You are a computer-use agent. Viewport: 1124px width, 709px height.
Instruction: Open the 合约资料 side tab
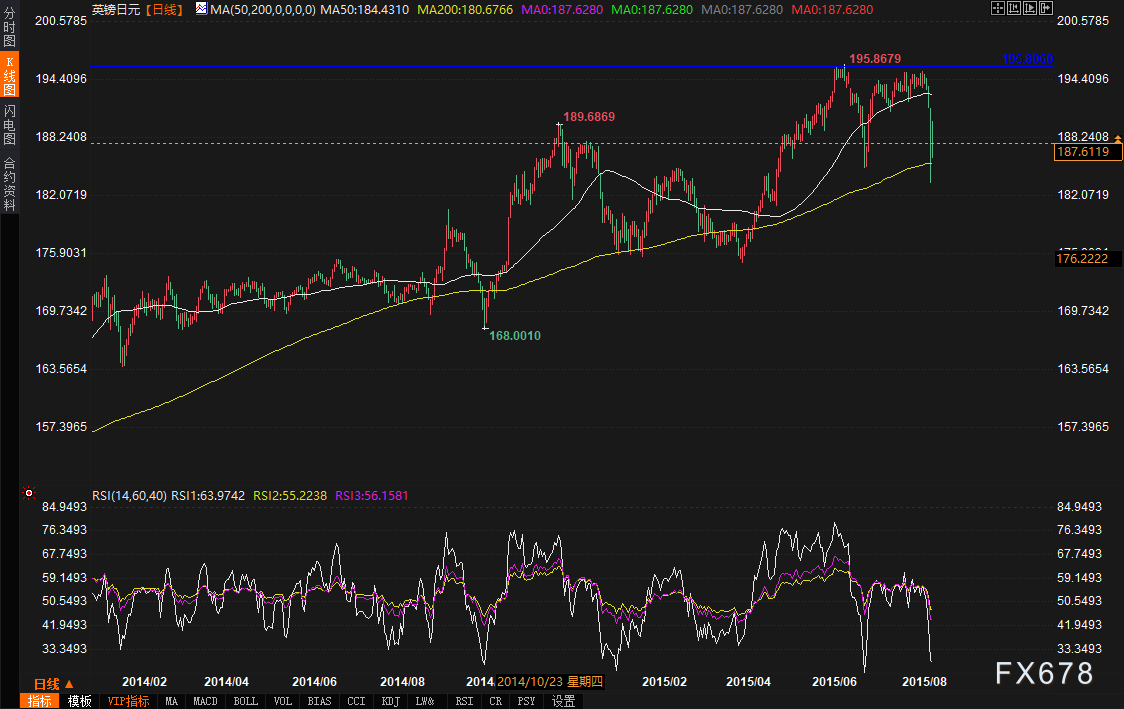tap(9, 183)
